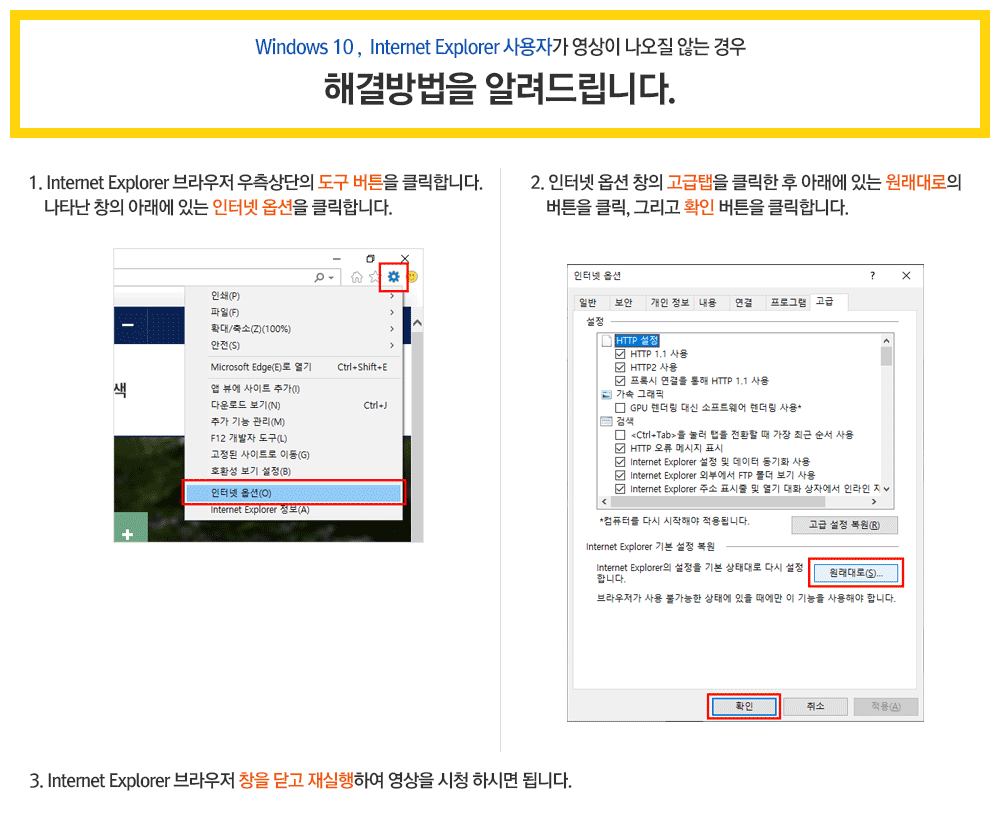Click settings list scroll down arrow
The height and width of the screenshot is (830, 1000).
click(x=886, y=489)
